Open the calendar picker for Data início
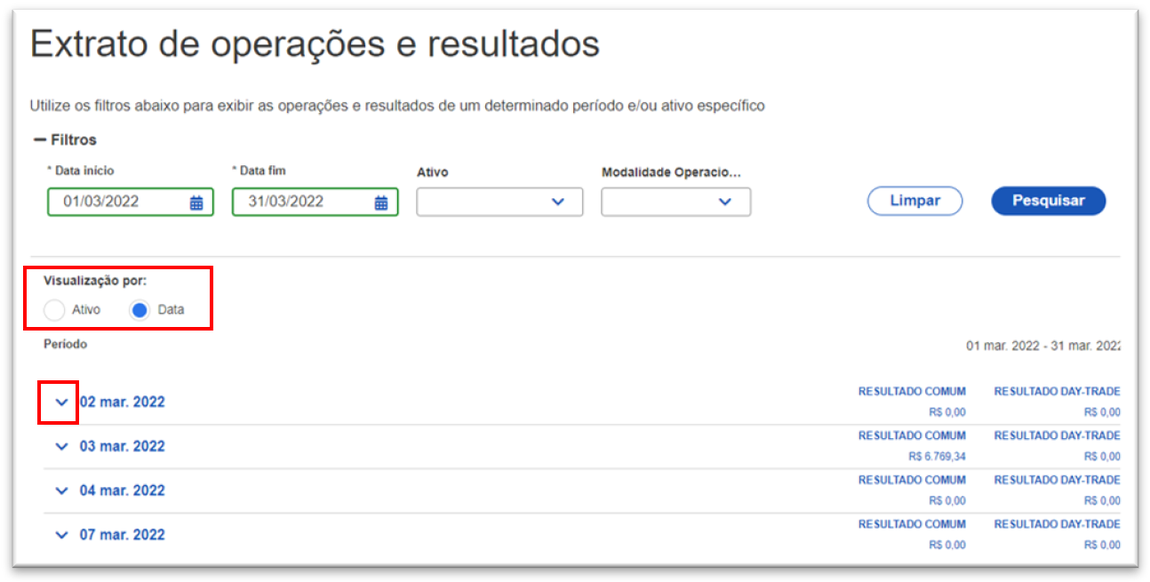The image size is (1150, 582). (198, 201)
